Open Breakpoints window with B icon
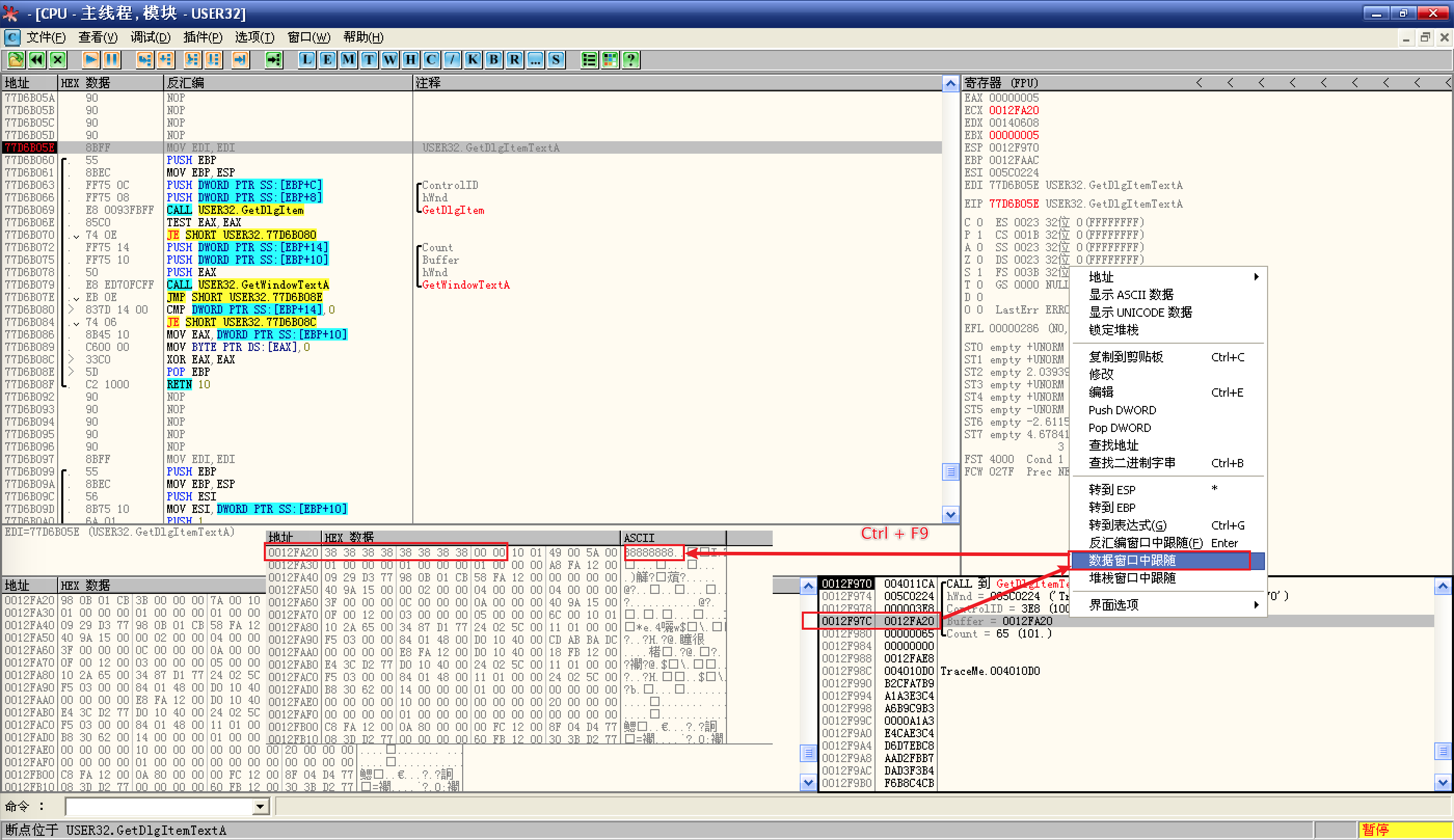1454x840 pixels. [x=494, y=59]
